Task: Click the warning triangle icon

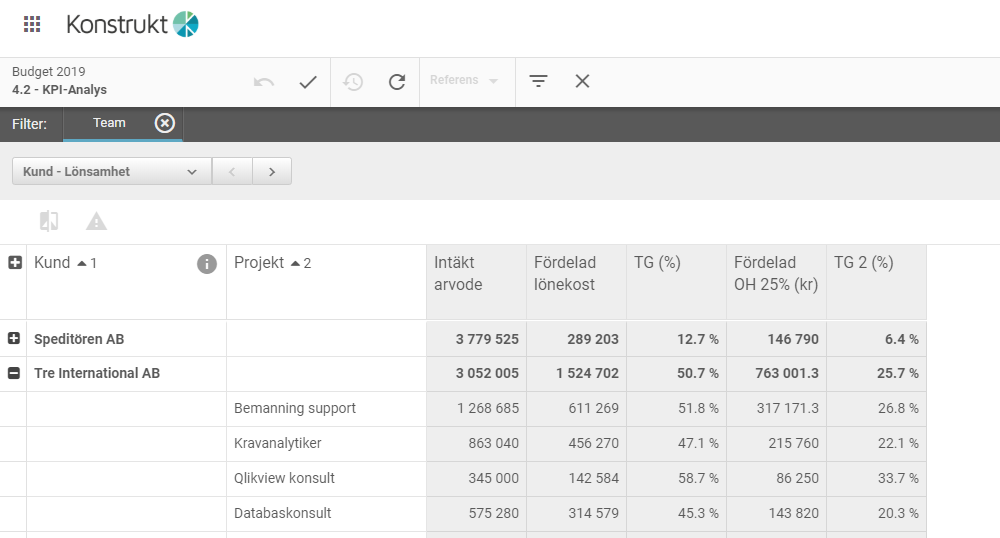Action: tap(96, 221)
